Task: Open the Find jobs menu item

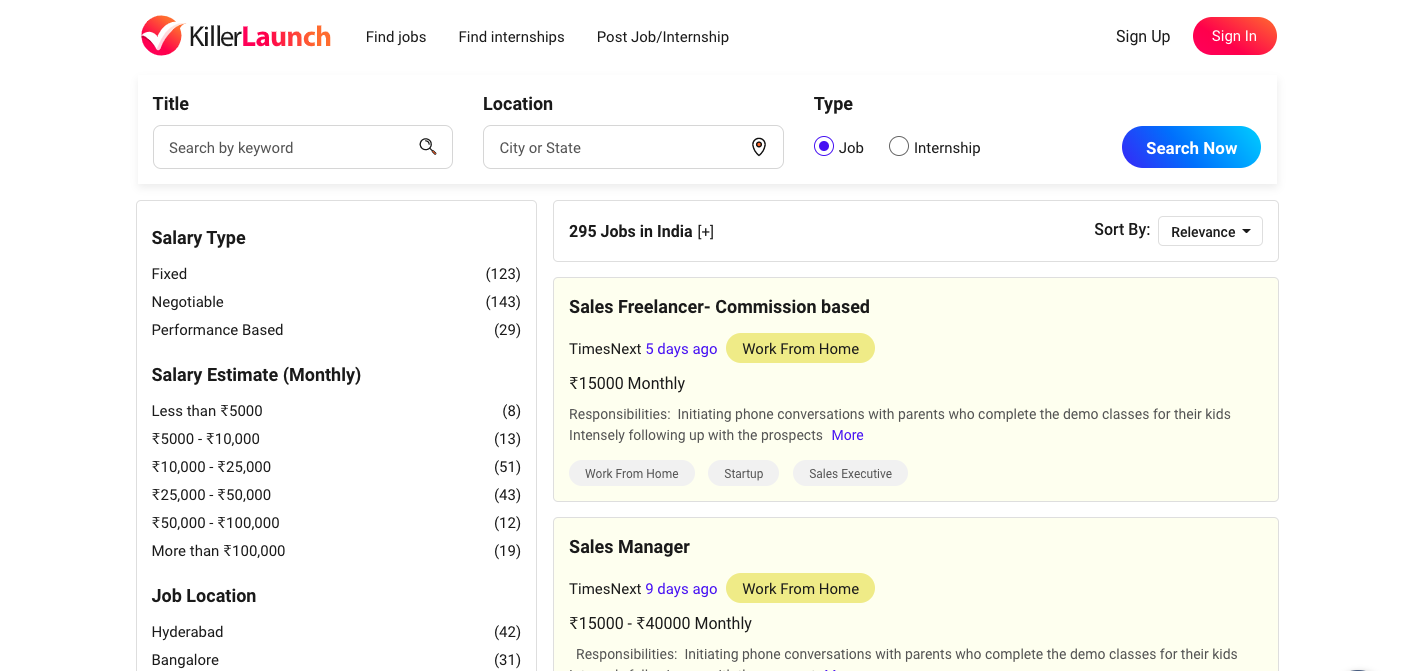Action: [x=396, y=37]
